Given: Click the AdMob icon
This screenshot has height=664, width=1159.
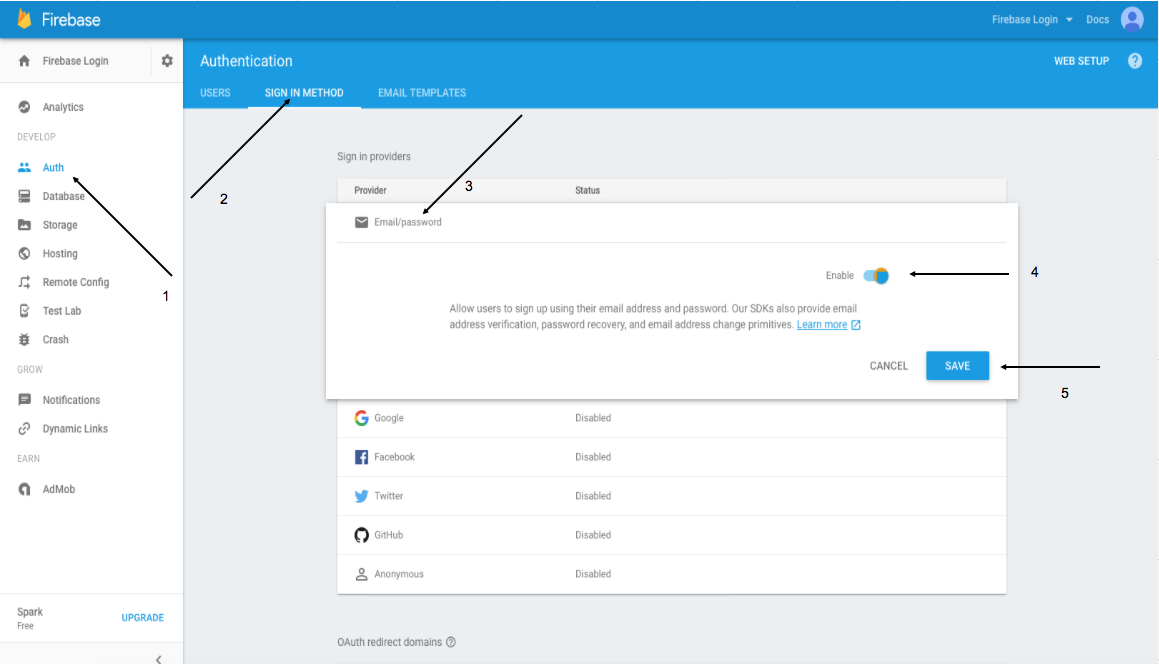Looking at the screenshot, I should pos(24,489).
